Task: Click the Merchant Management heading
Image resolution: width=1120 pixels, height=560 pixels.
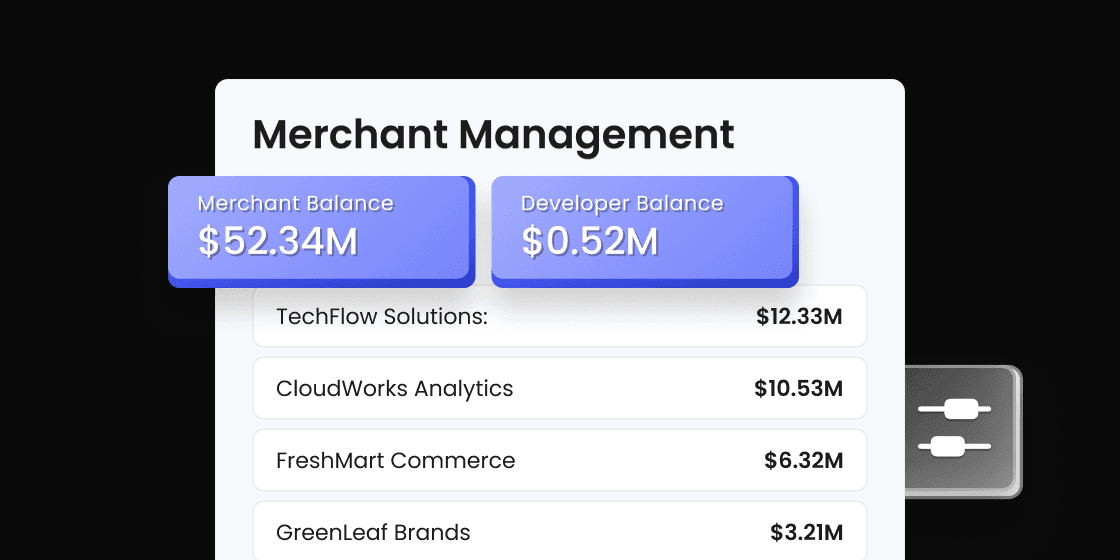Action: coord(493,134)
